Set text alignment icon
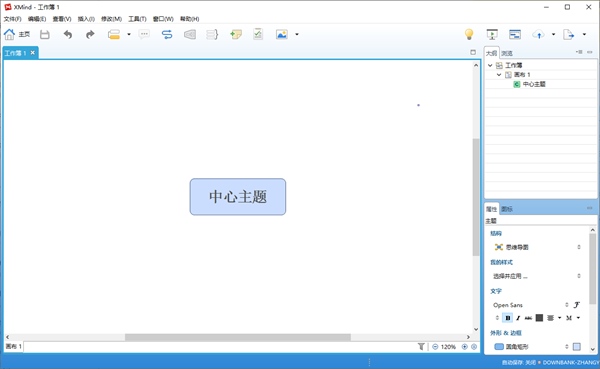 [x=550, y=318]
